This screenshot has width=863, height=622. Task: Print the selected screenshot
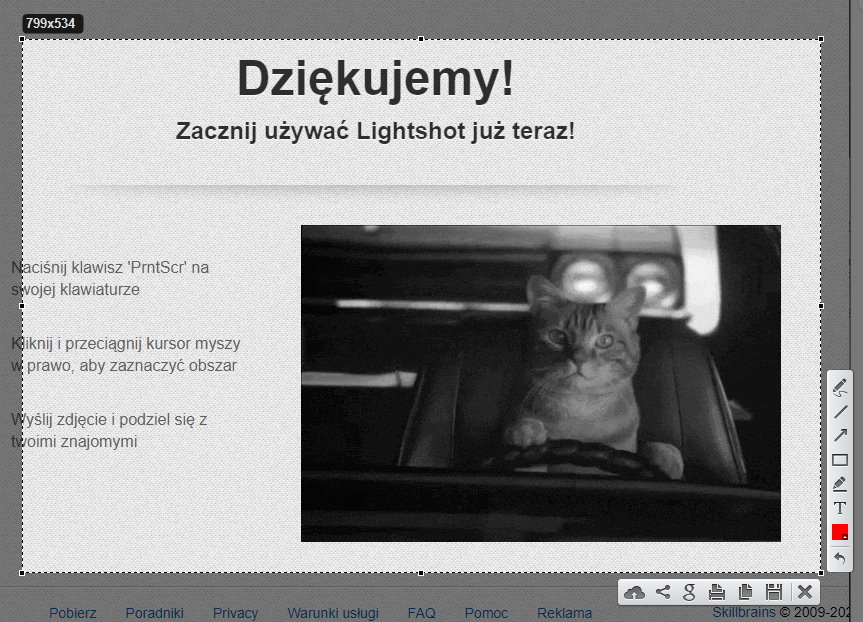[x=717, y=592]
